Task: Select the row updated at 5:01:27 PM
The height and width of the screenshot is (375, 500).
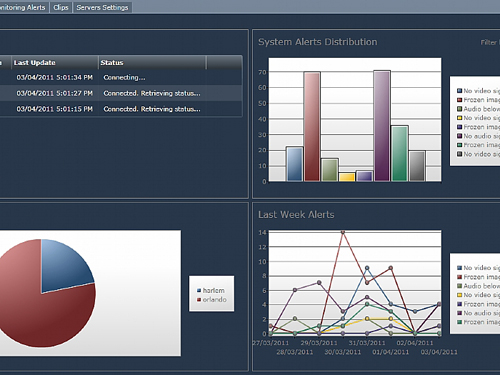Action: point(121,93)
